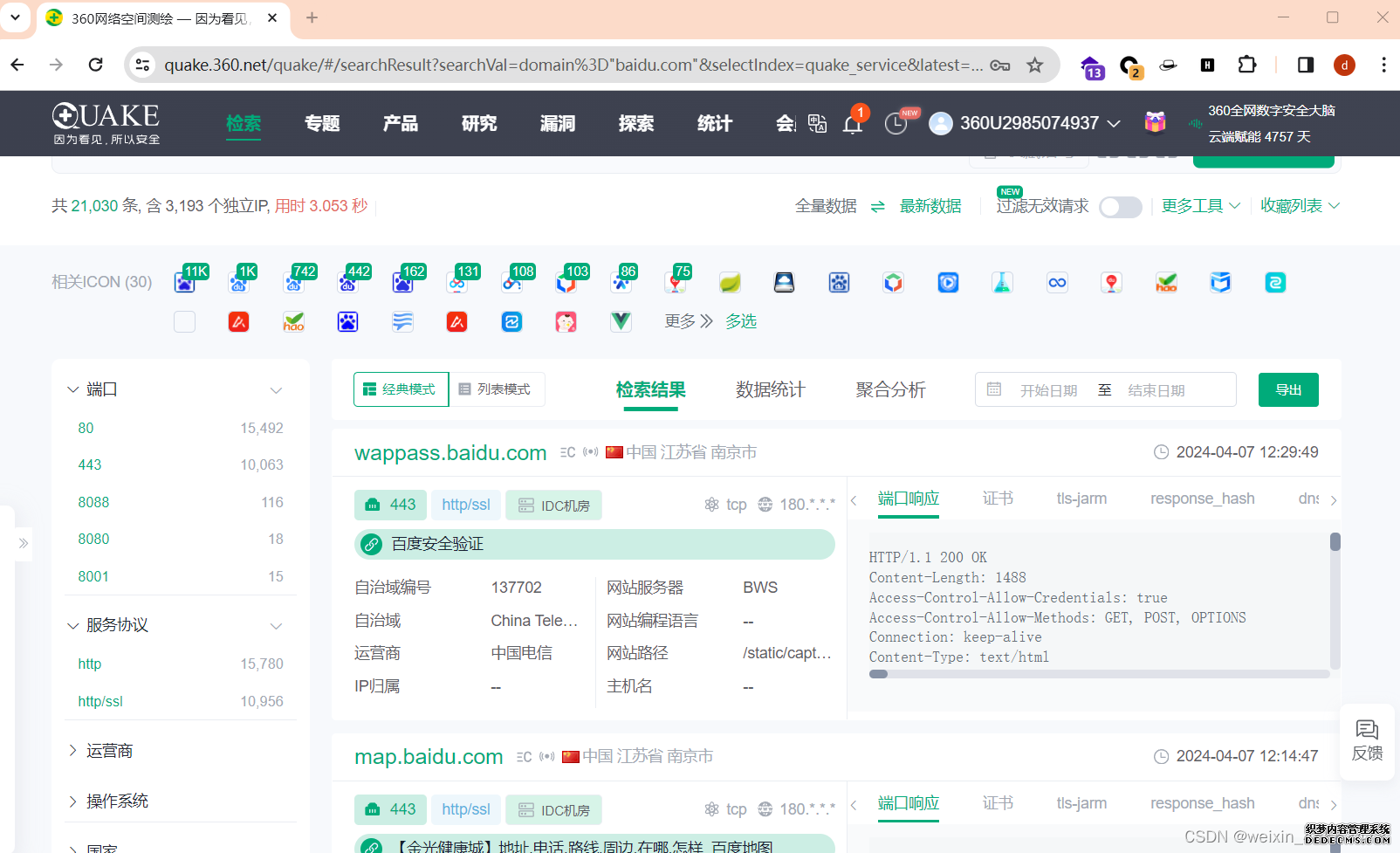Viewport: 1400px width, 853px height.
Task: Open the history clock icon
Action: coord(896,124)
